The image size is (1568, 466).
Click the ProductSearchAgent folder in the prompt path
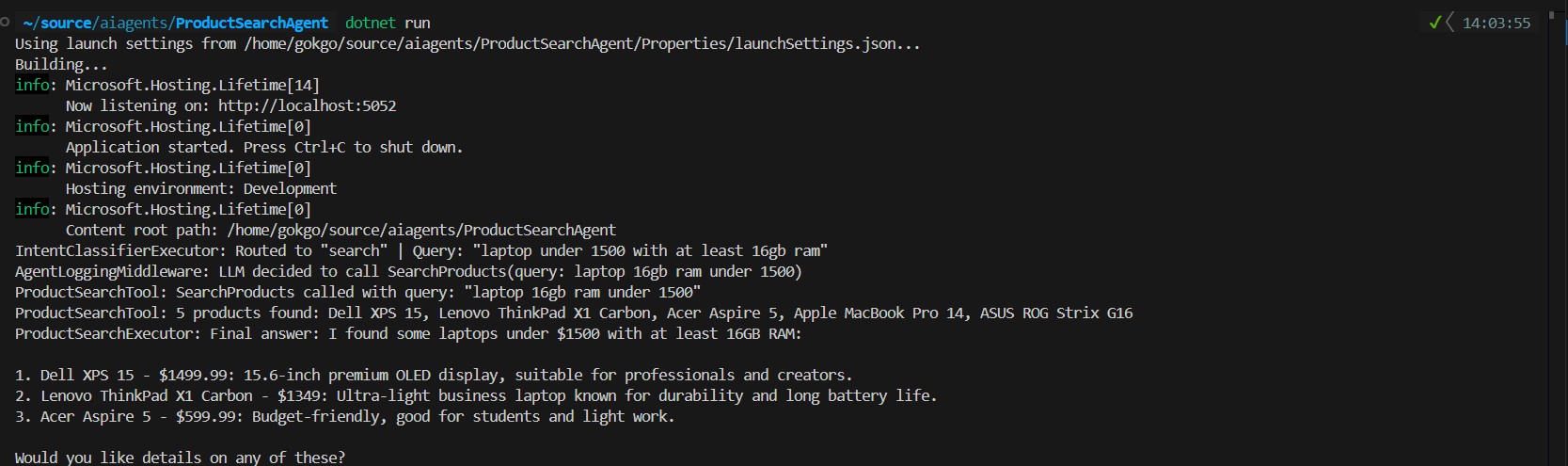click(x=252, y=23)
